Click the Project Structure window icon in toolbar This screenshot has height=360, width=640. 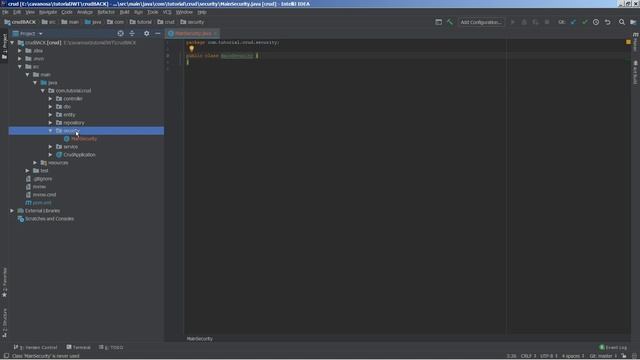click(438, 22)
